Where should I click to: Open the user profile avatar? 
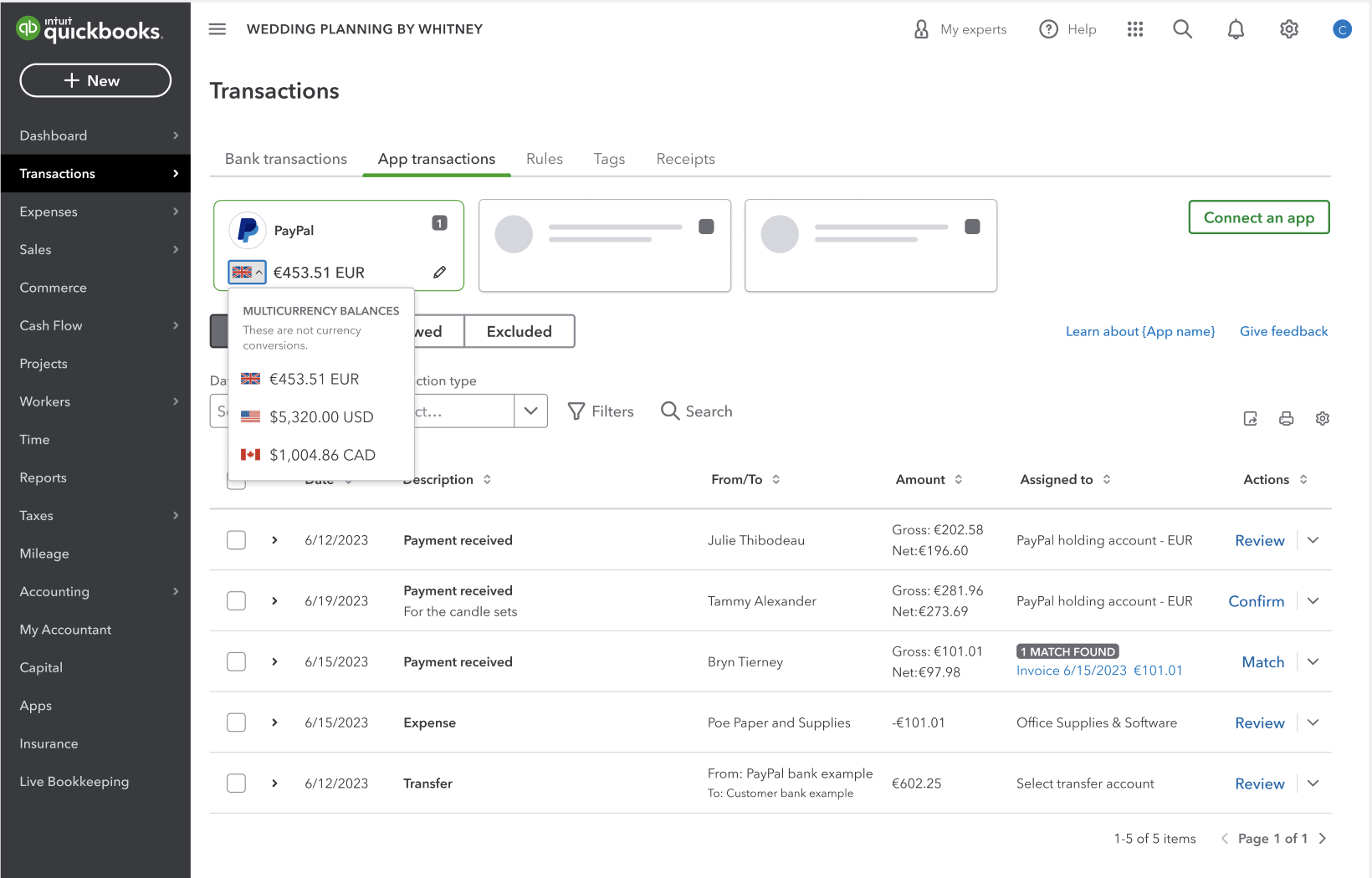pyautogui.click(x=1342, y=29)
